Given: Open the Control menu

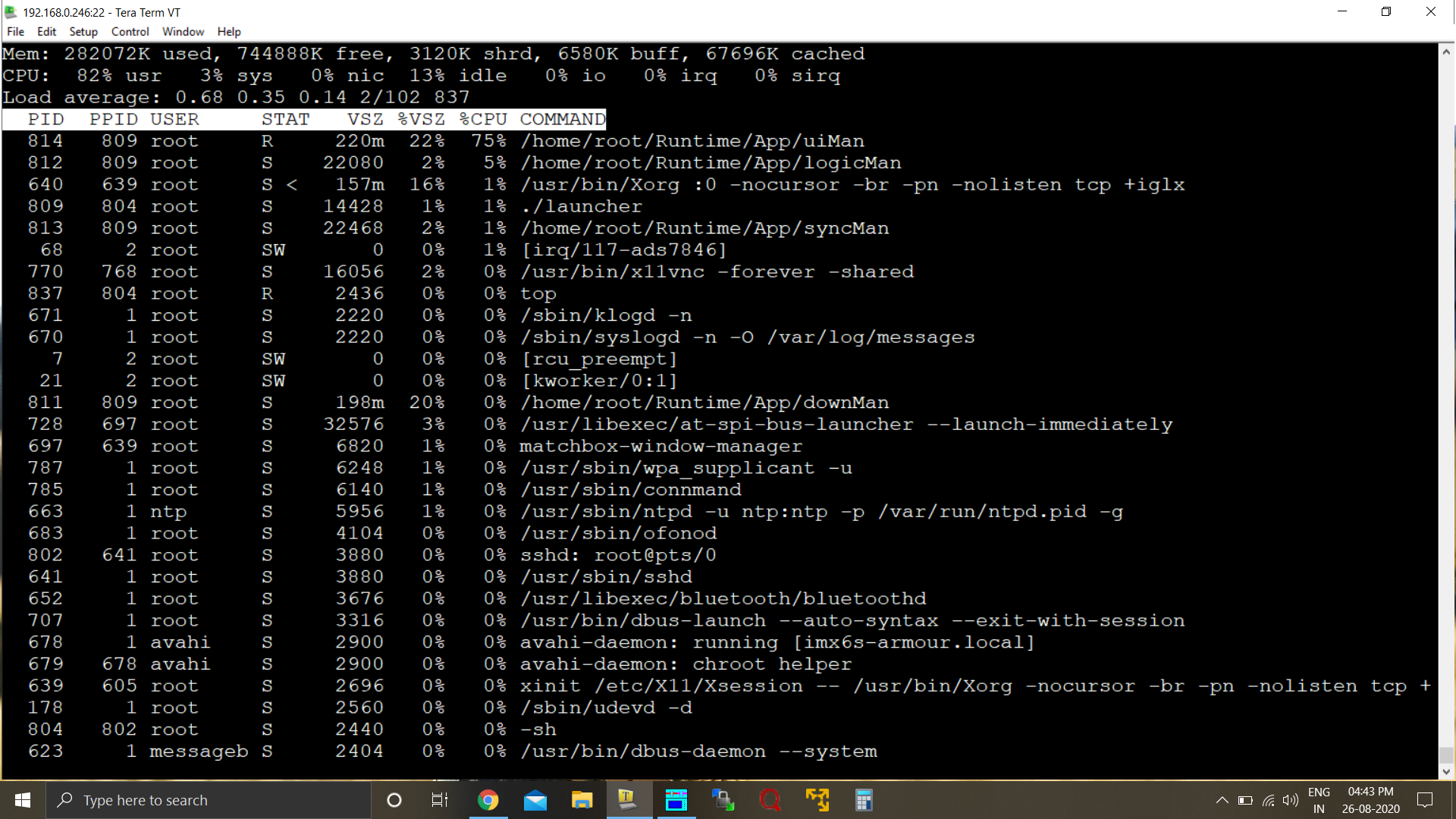Looking at the screenshot, I should (x=130, y=32).
